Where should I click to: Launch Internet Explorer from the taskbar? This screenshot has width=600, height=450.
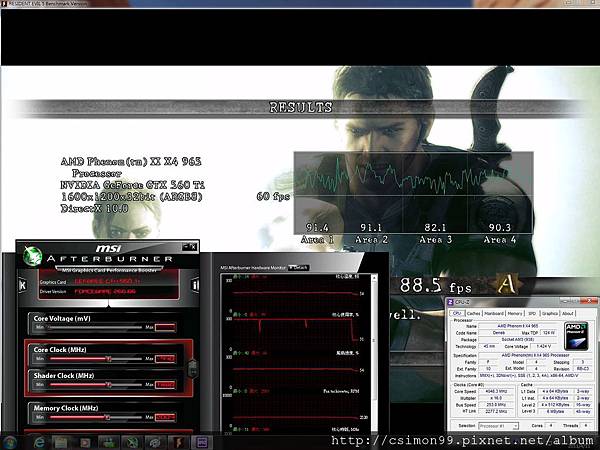click(x=39, y=443)
